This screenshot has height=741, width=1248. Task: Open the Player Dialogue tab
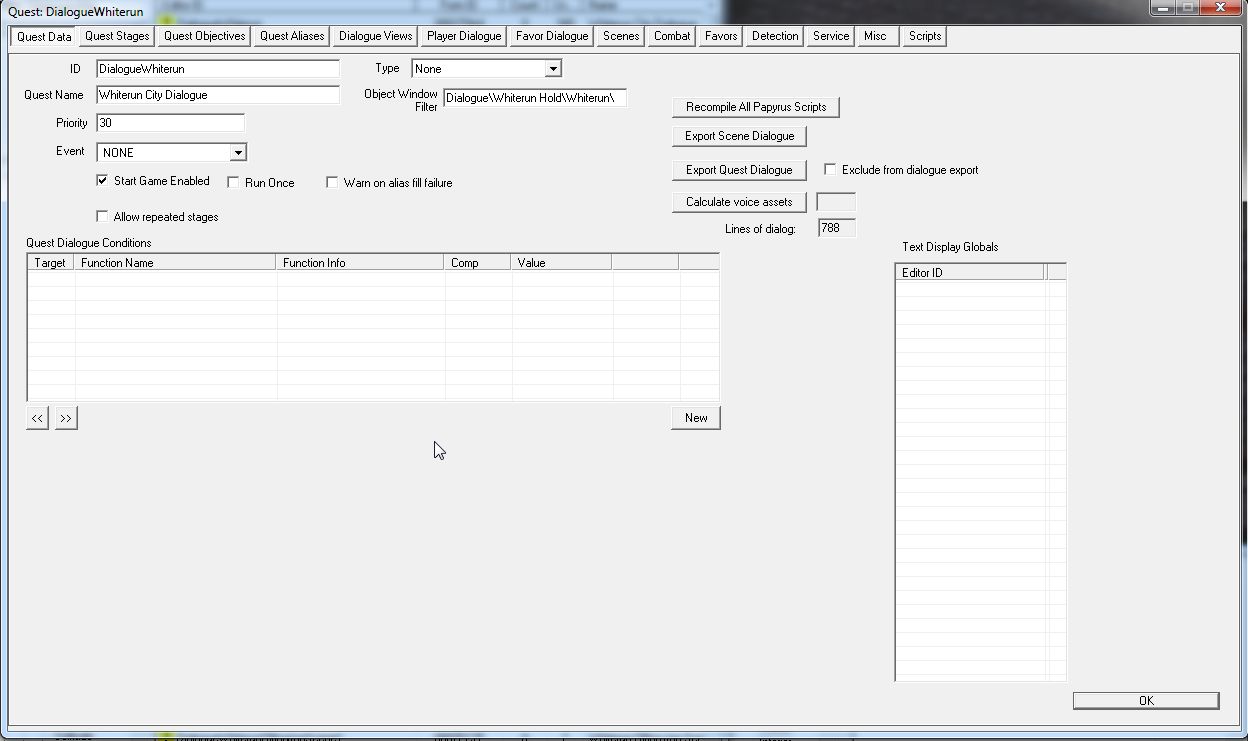[x=464, y=36]
